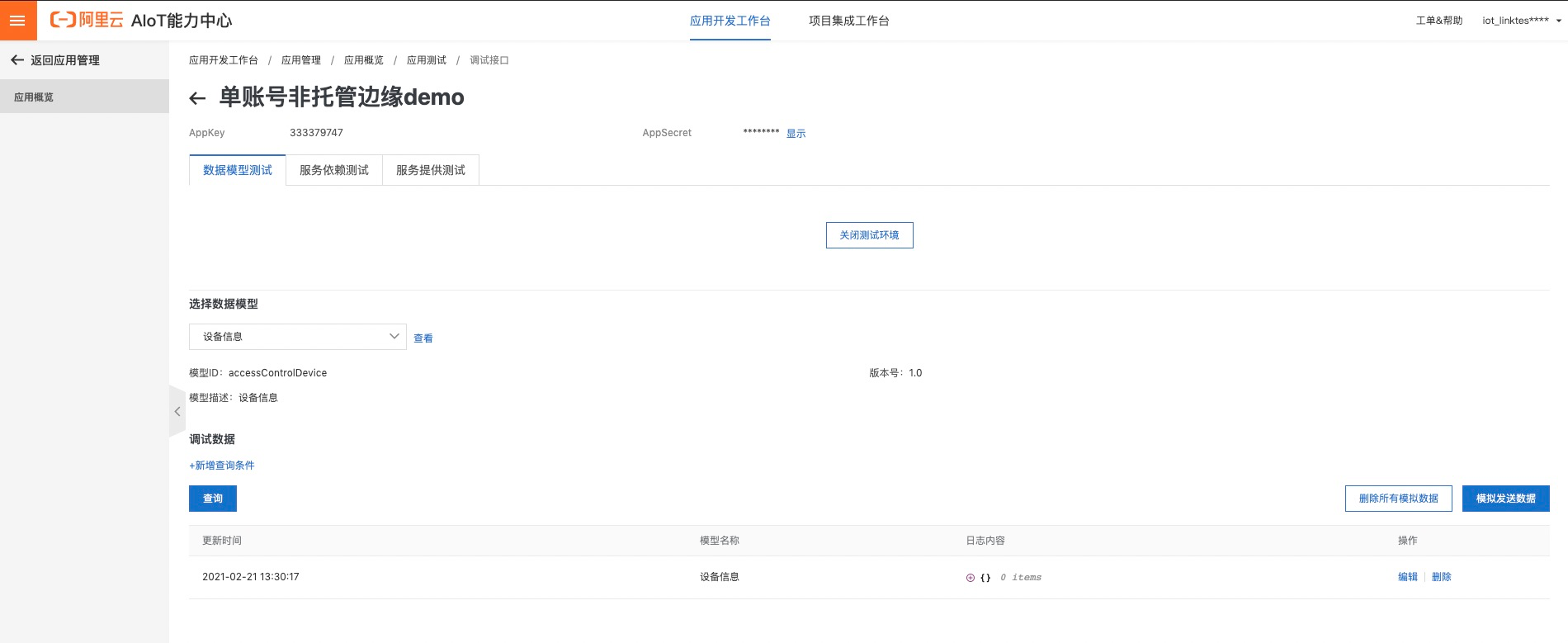Image resolution: width=1568 pixels, height=643 pixels.
Task: Open 工单&帮助 in the header
Action: 1439,21
